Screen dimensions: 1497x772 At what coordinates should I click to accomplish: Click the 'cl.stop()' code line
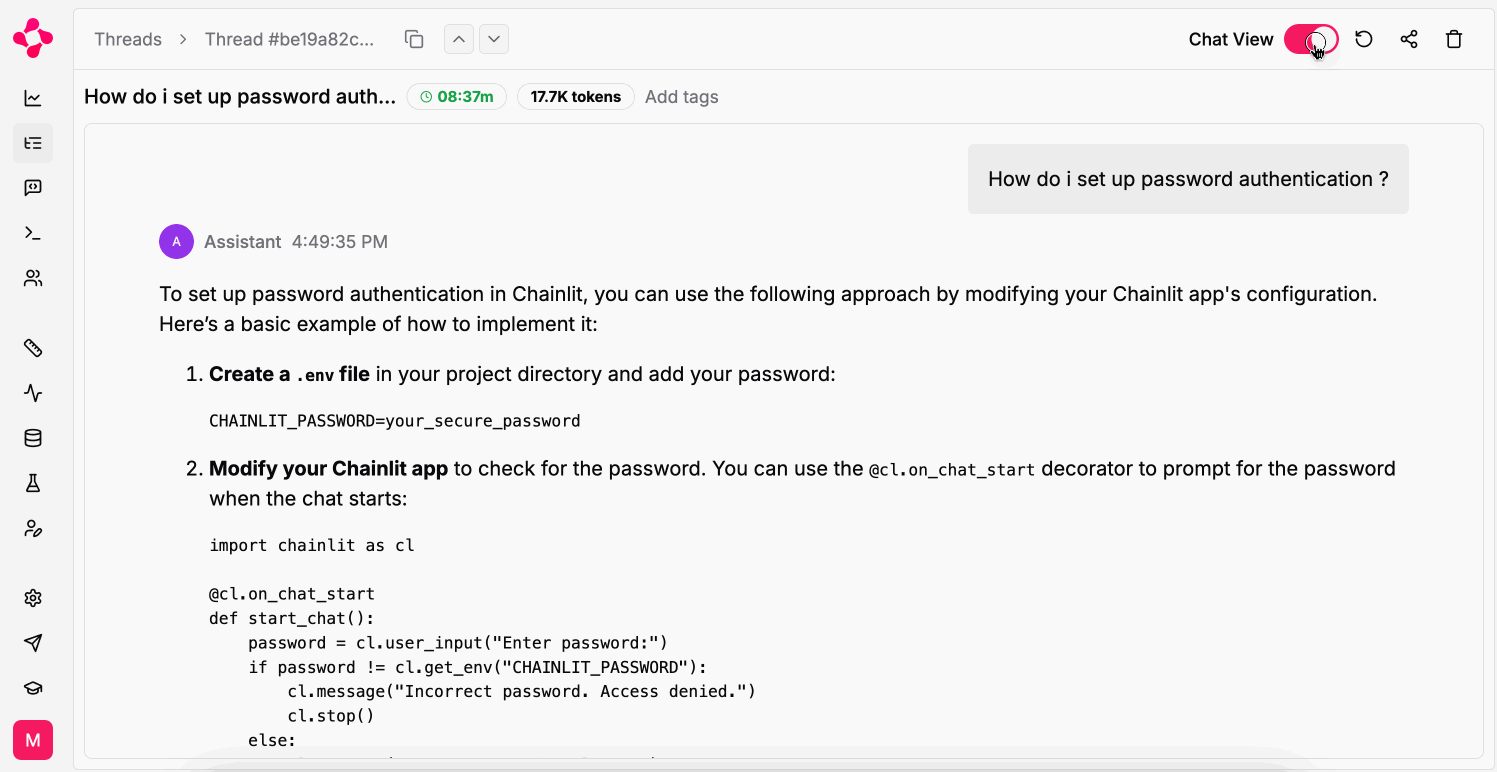pyautogui.click(x=331, y=716)
